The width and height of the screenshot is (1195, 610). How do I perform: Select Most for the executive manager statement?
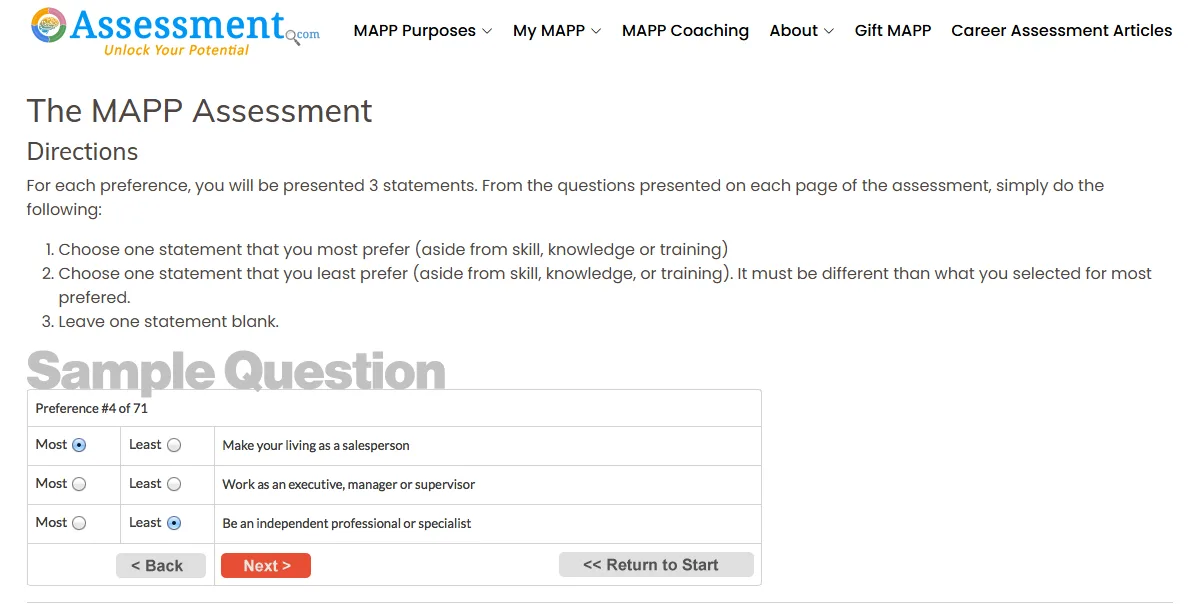tap(80, 484)
